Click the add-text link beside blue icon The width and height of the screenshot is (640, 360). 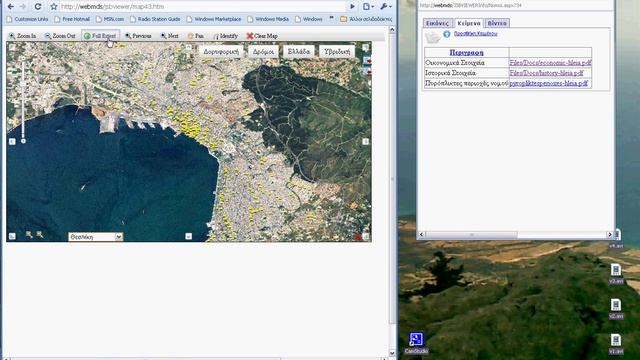pos(476,34)
